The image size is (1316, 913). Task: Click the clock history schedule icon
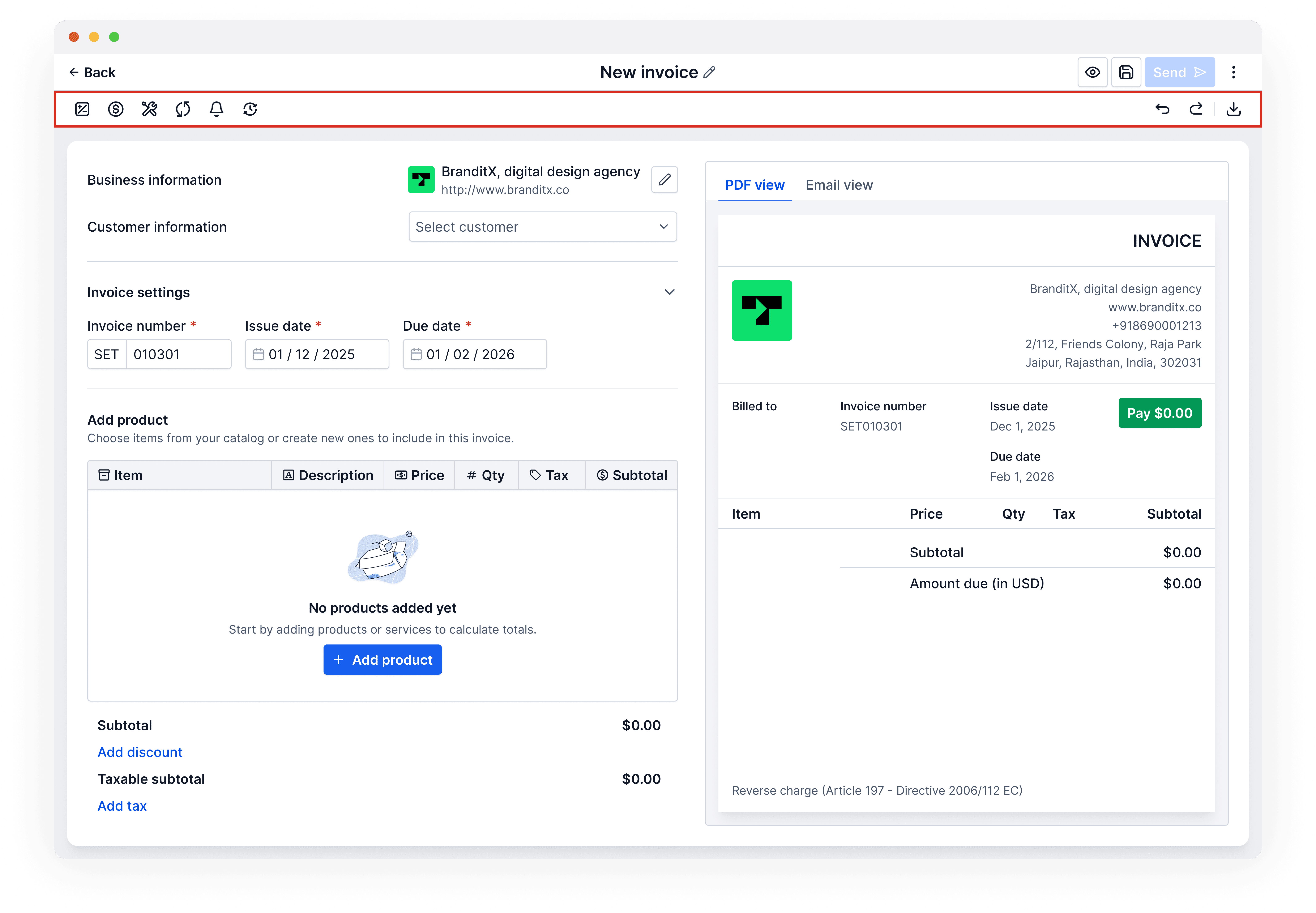(250, 109)
